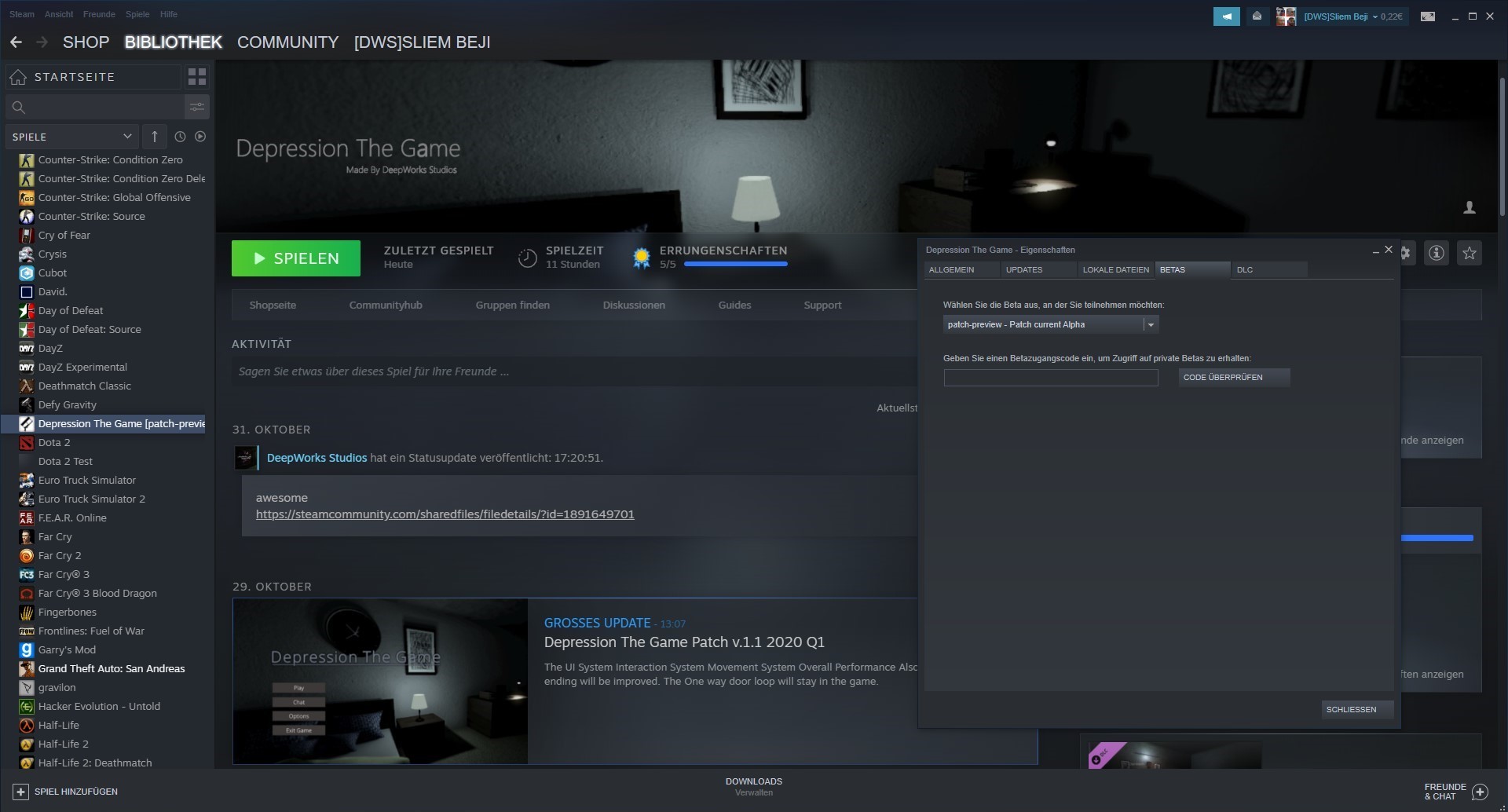Click the Spiel hinzufügen plus icon
This screenshot has height=812, width=1508.
tap(21, 792)
